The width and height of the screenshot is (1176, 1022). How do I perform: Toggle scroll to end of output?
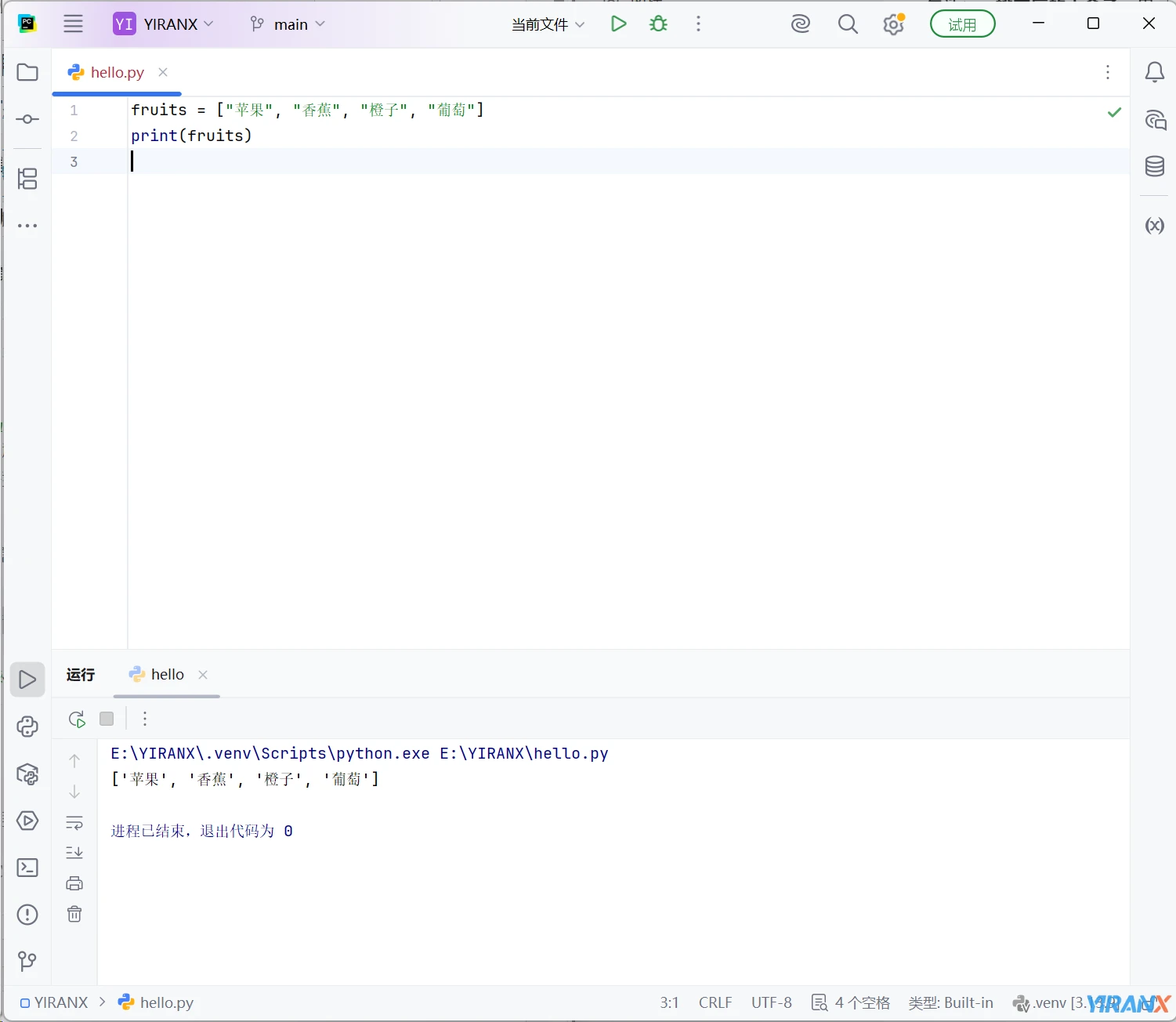click(x=74, y=853)
